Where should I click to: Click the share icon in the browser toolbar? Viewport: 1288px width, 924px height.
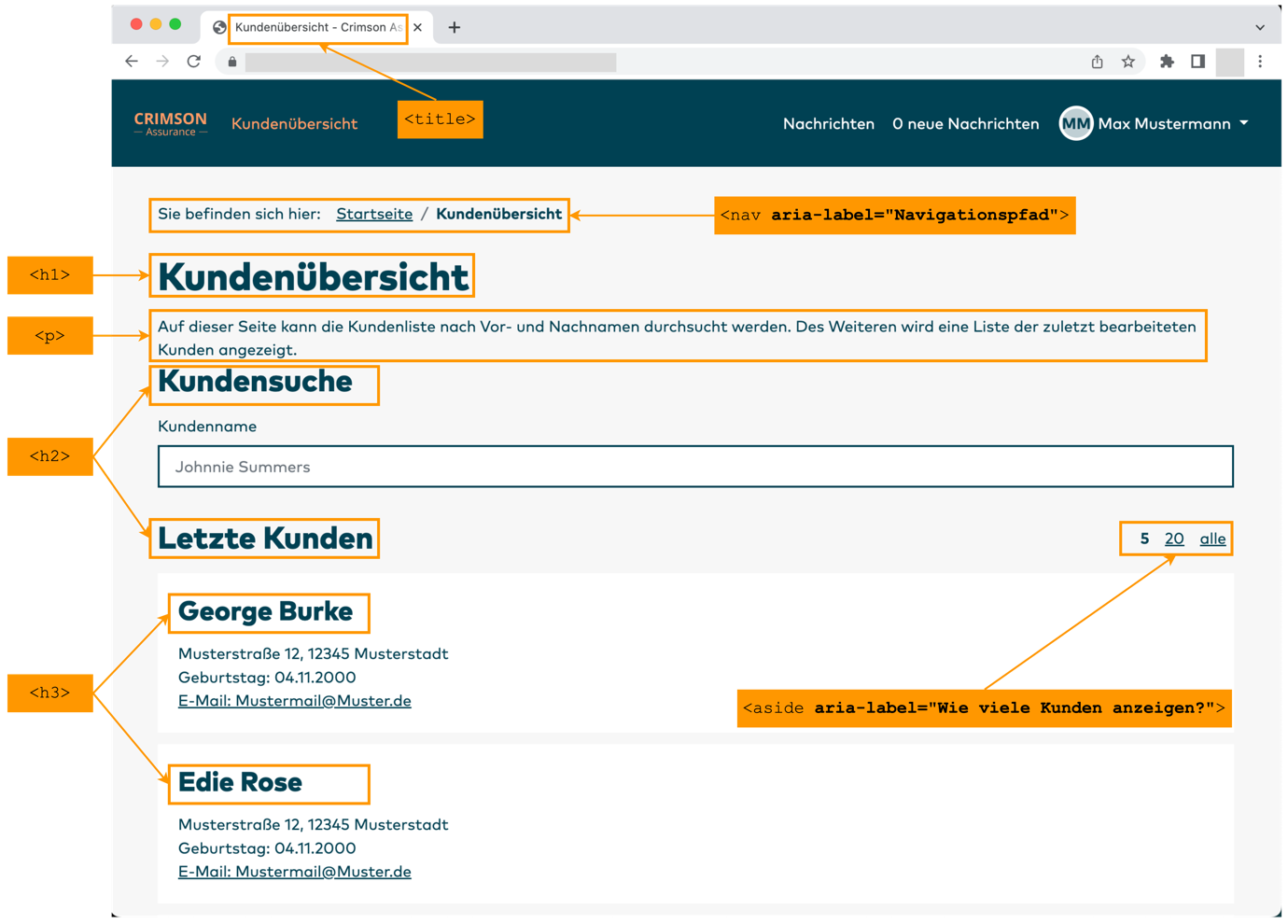coord(1098,62)
